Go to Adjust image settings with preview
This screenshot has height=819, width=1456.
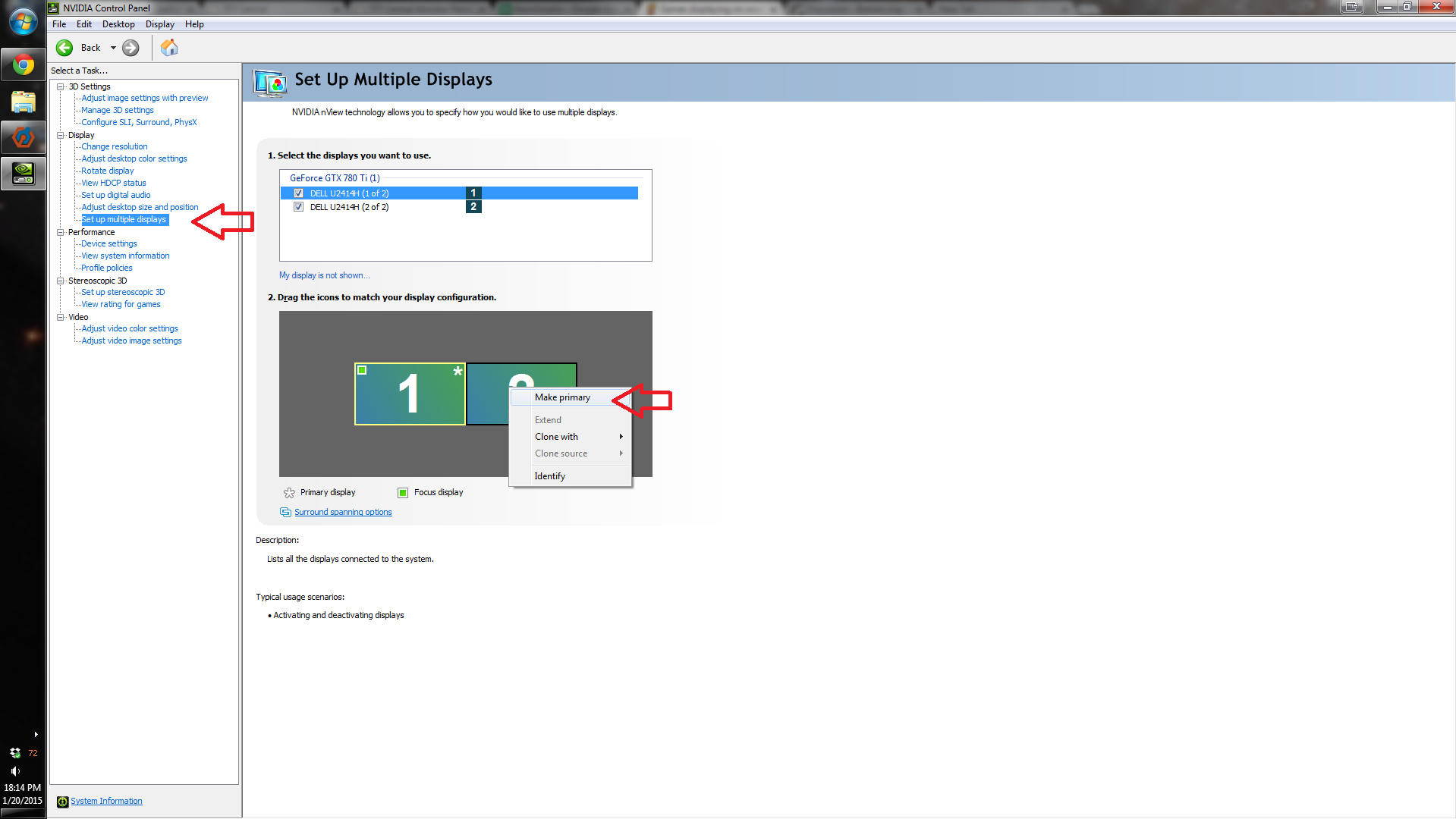(x=145, y=99)
